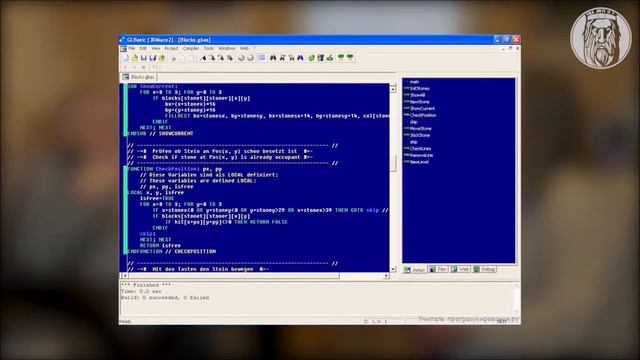Jump to NewLevel in the jump list

click(419, 162)
